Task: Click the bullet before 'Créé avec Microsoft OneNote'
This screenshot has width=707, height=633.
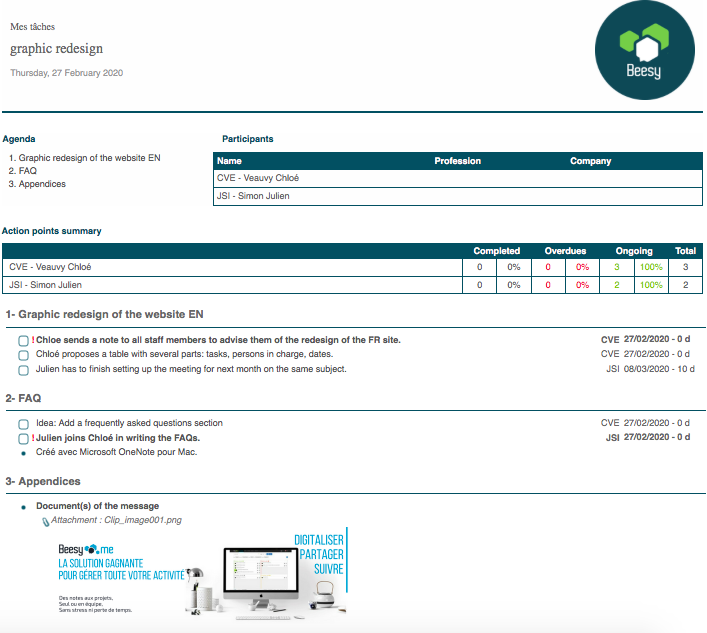Action: (x=23, y=453)
